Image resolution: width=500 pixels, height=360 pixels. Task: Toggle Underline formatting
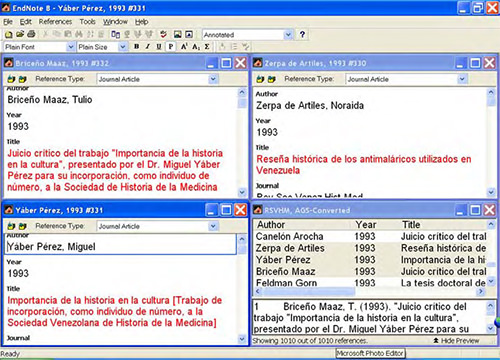(159, 47)
